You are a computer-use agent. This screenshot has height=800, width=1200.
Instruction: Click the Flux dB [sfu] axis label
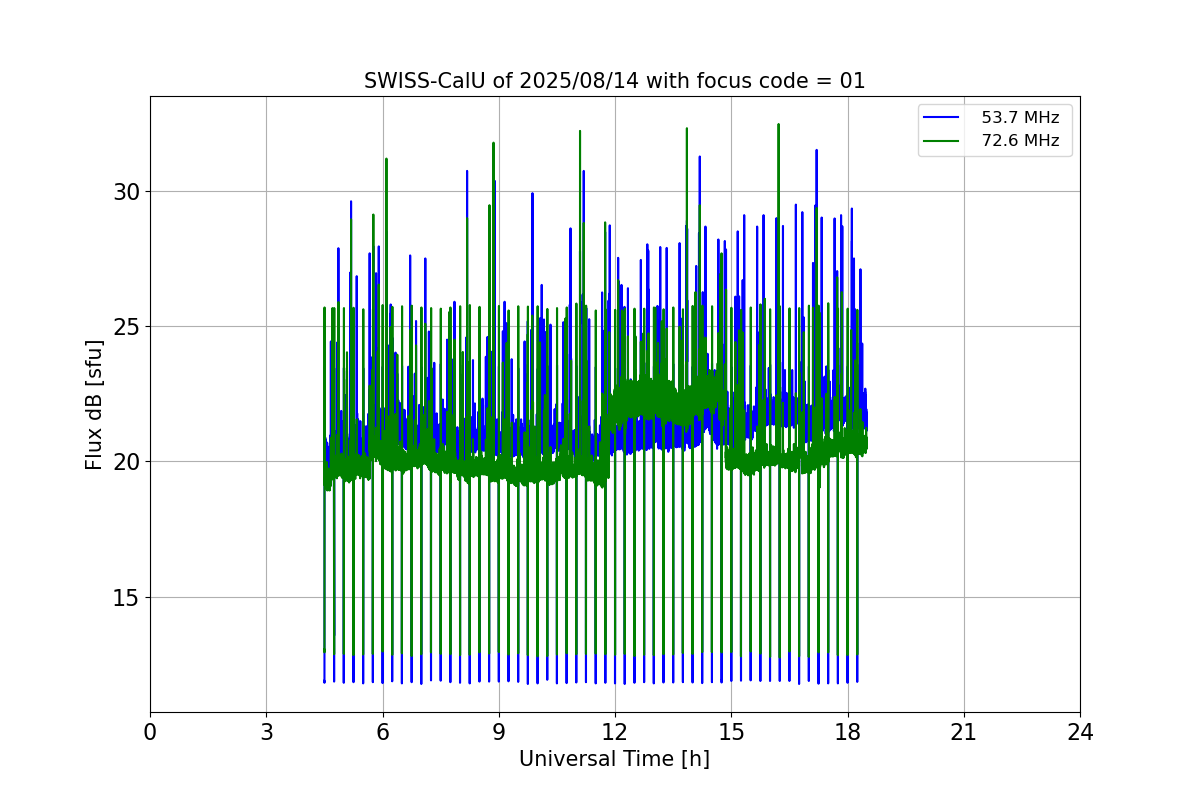click(94, 405)
